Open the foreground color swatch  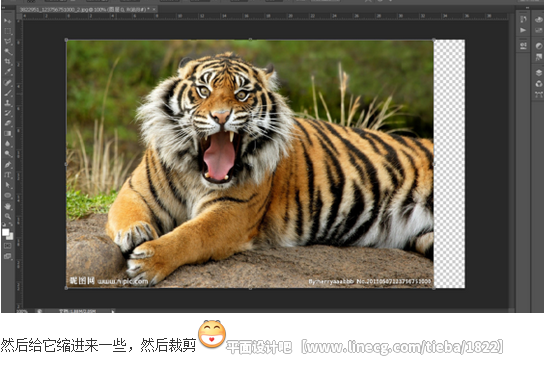[6, 232]
